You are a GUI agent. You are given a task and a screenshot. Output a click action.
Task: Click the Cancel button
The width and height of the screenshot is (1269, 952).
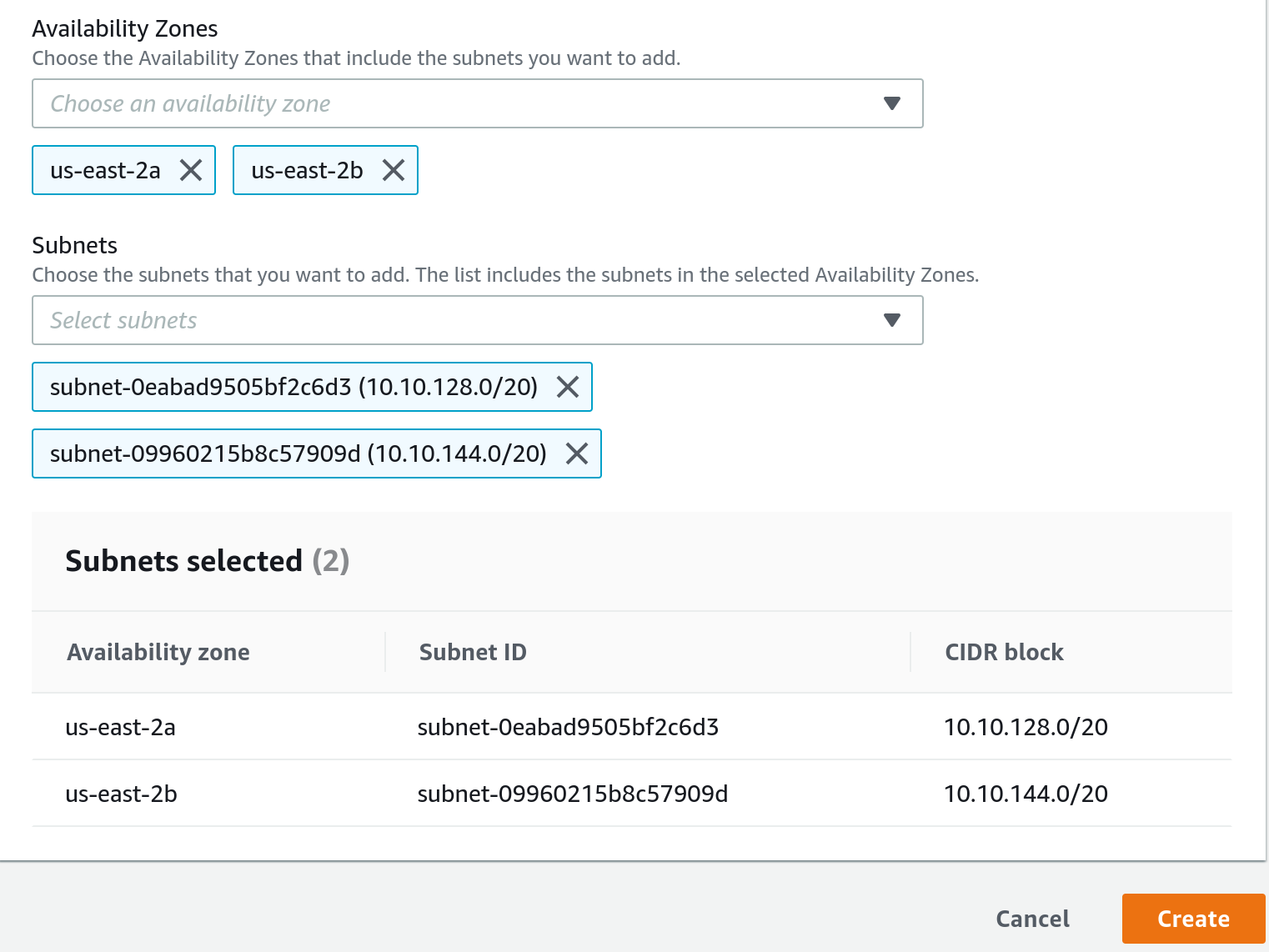click(1032, 919)
